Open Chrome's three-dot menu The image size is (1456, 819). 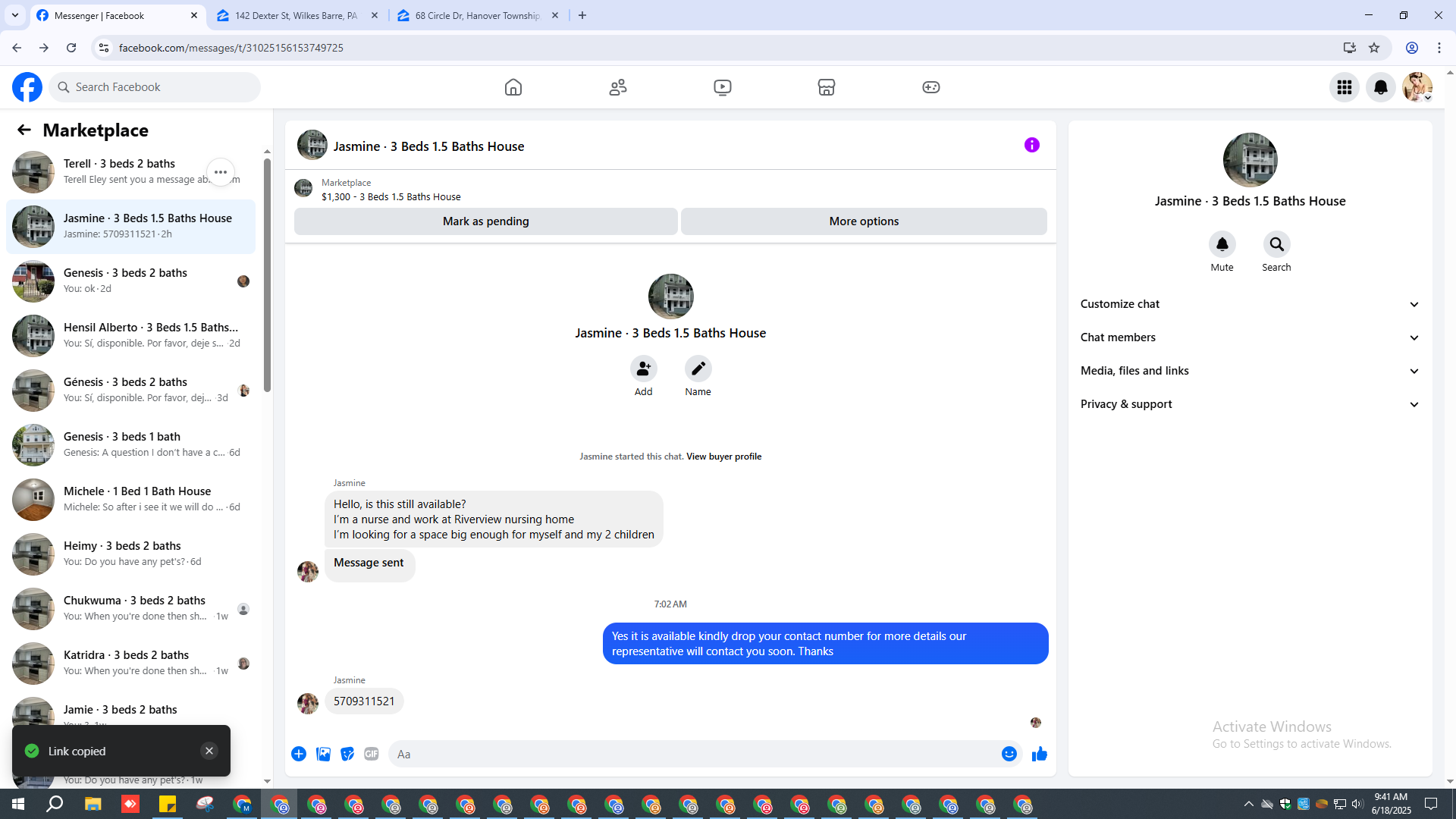pos(1439,48)
